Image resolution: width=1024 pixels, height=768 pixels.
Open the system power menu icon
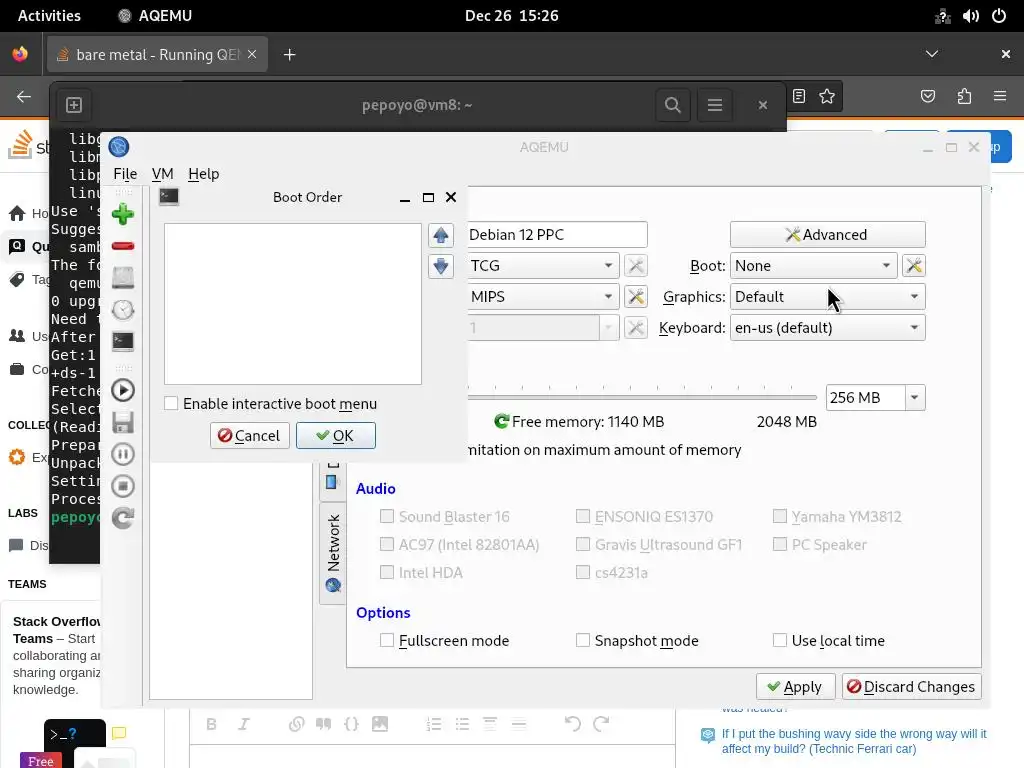(999, 16)
